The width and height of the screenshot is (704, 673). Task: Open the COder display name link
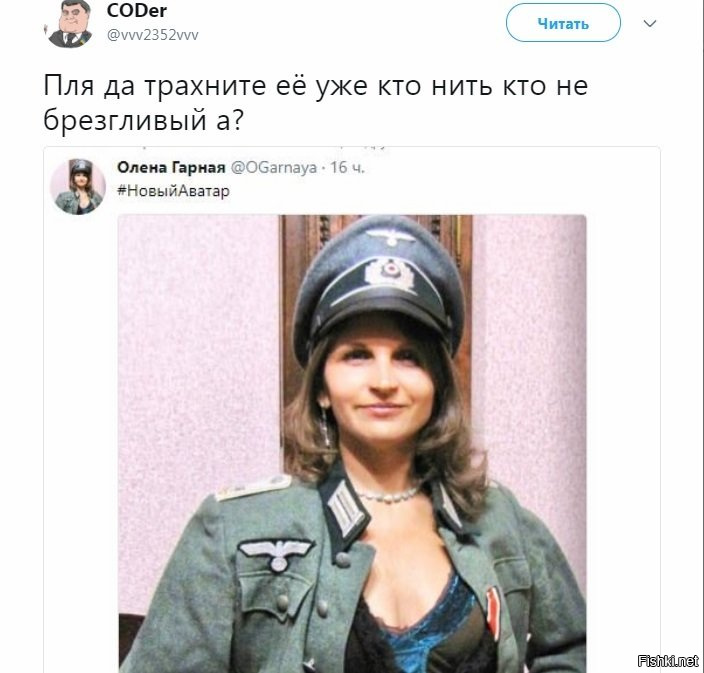[x=136, y=11]
